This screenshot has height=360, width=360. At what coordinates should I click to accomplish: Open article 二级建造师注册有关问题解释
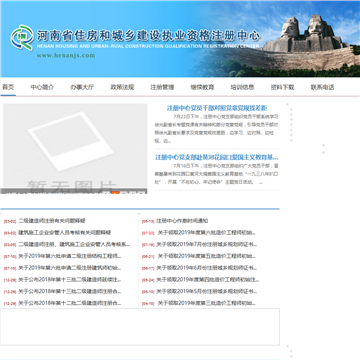click(52, 221)
